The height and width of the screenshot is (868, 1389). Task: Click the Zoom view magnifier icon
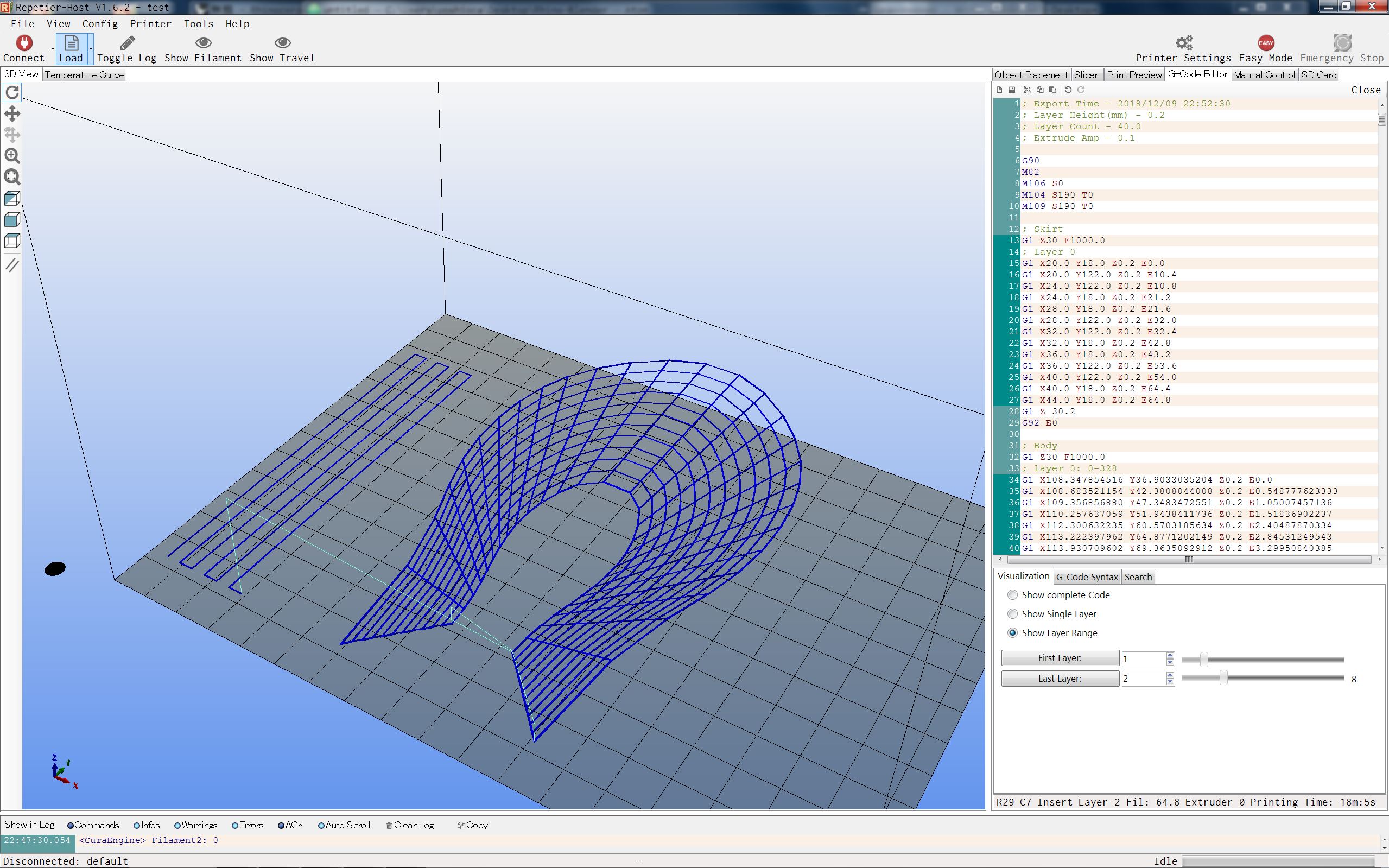(12, 156)
